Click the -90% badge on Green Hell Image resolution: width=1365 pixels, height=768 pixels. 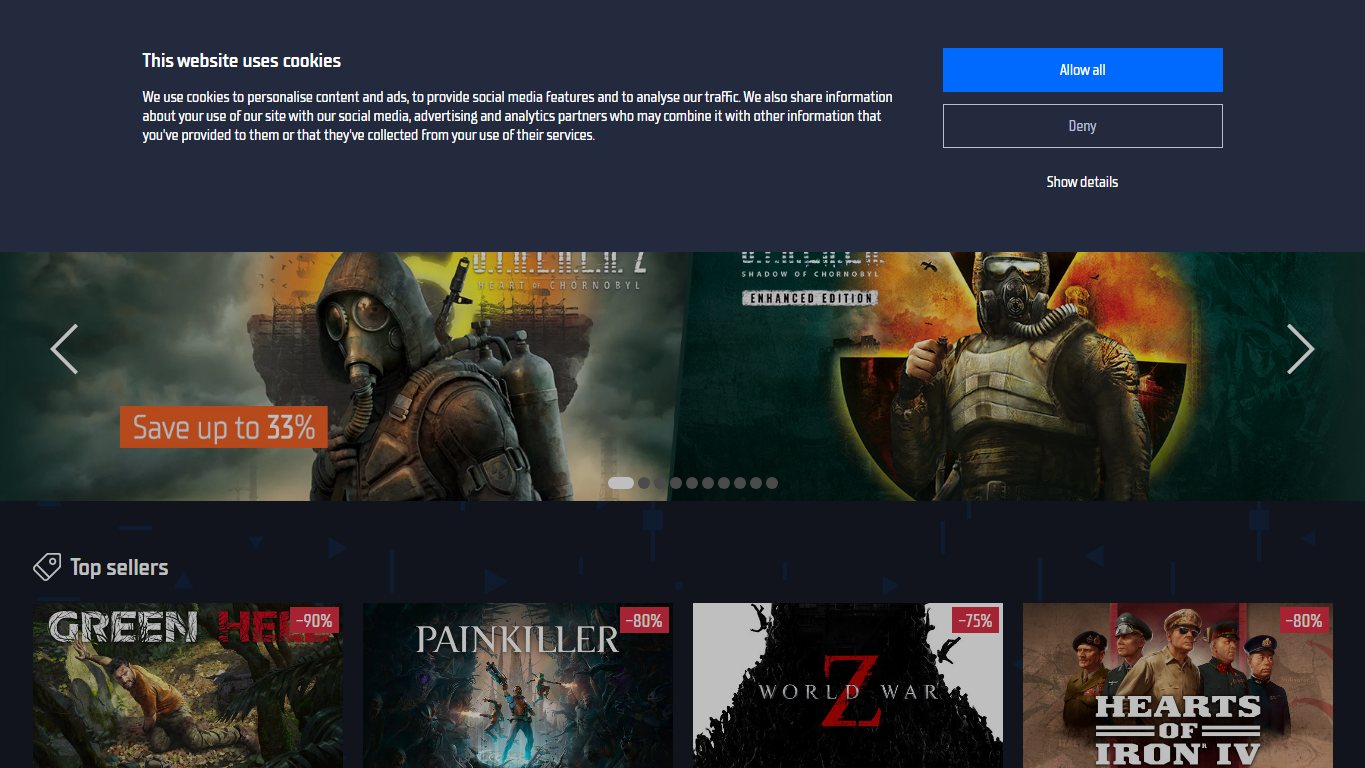click(314, 621)
